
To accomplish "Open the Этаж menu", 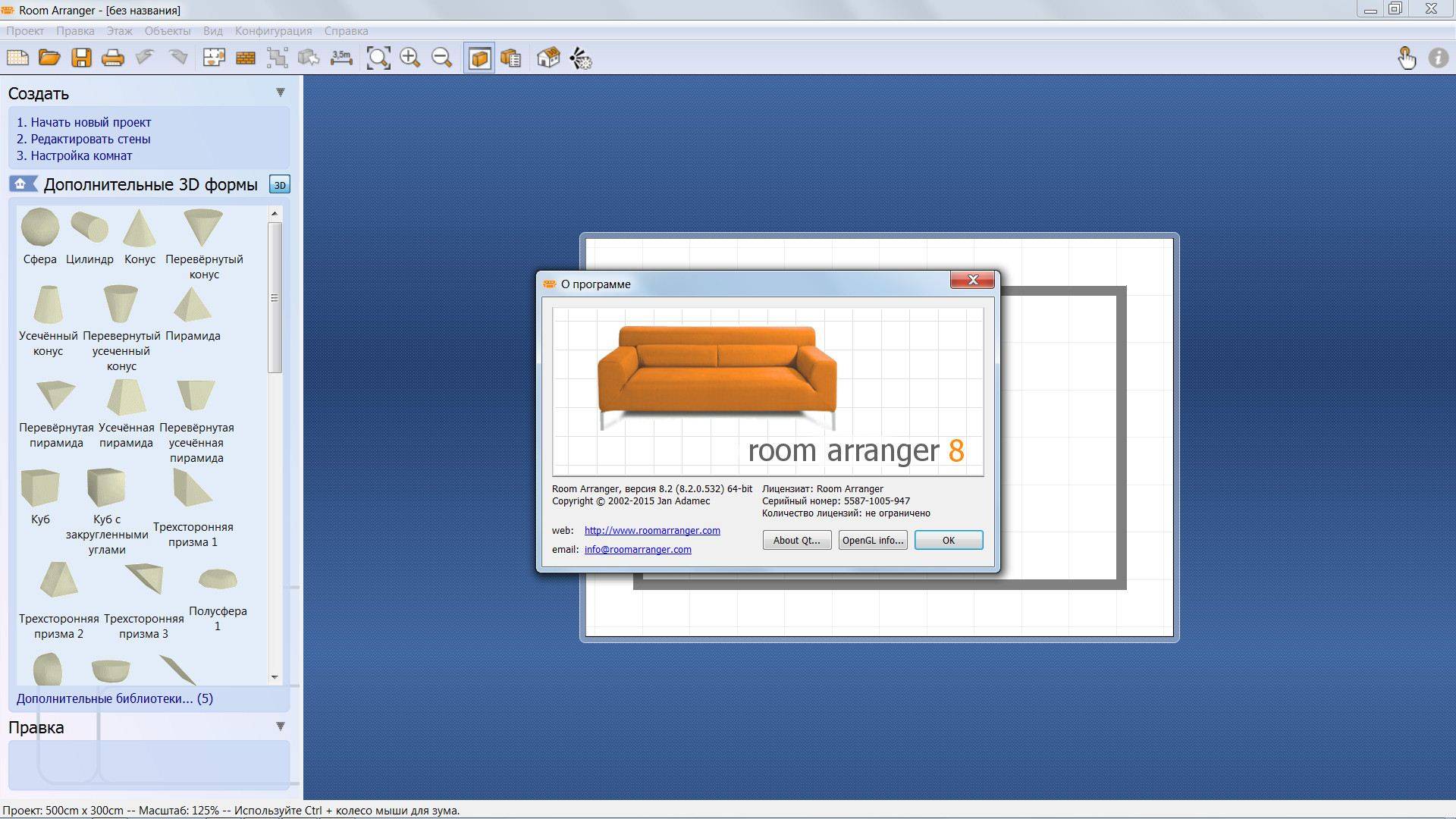I will pos(119,31).
